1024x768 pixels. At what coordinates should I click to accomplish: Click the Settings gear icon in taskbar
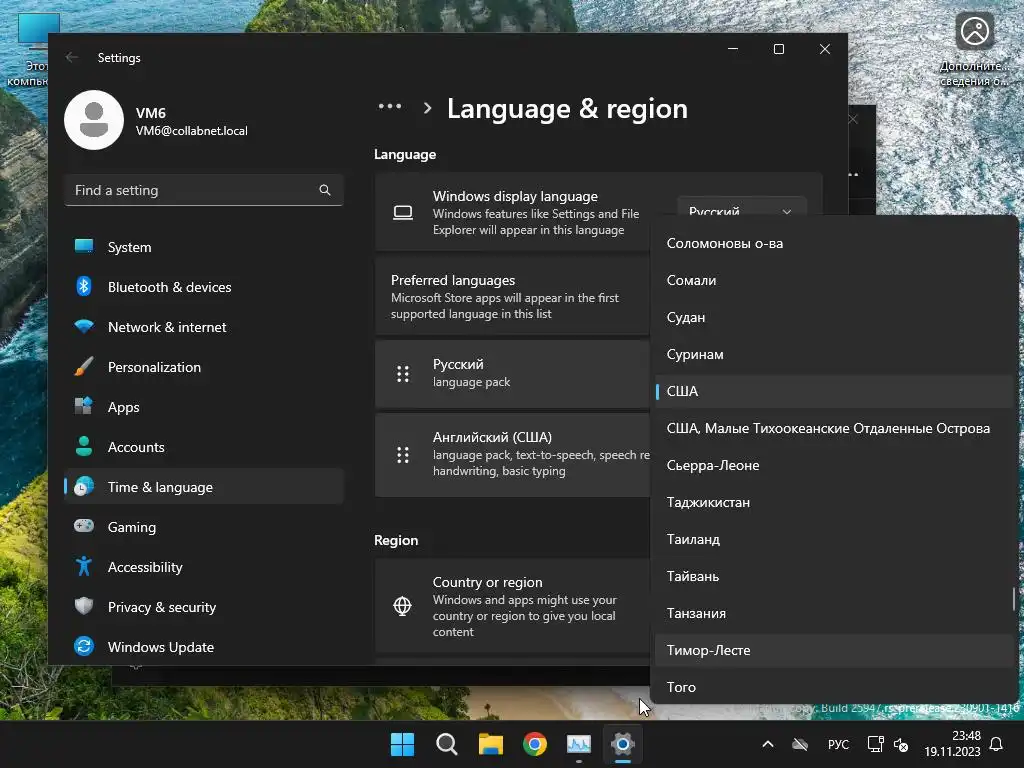point(623,744)
